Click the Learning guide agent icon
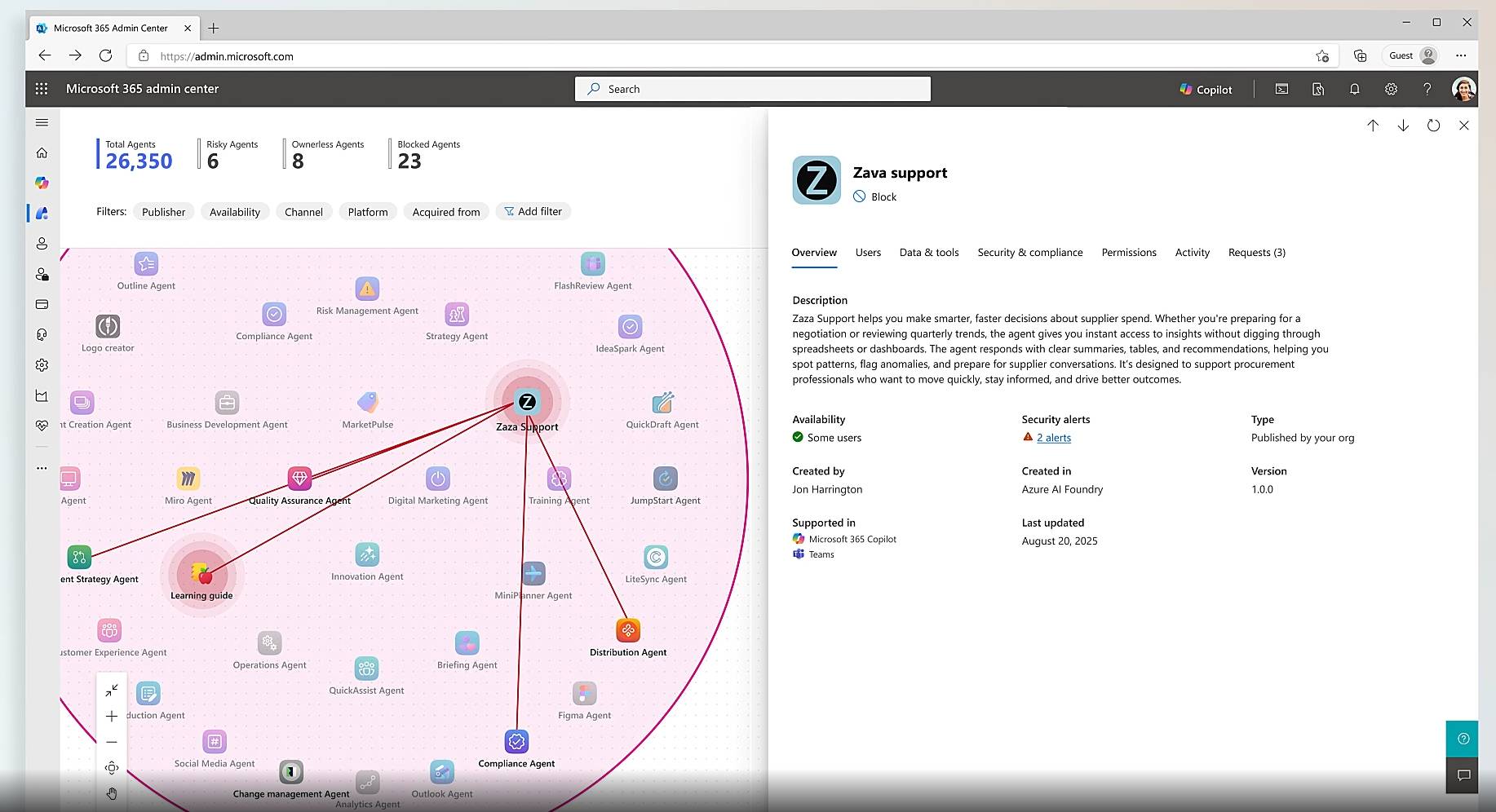The image size is (1496, 812). 201,574
